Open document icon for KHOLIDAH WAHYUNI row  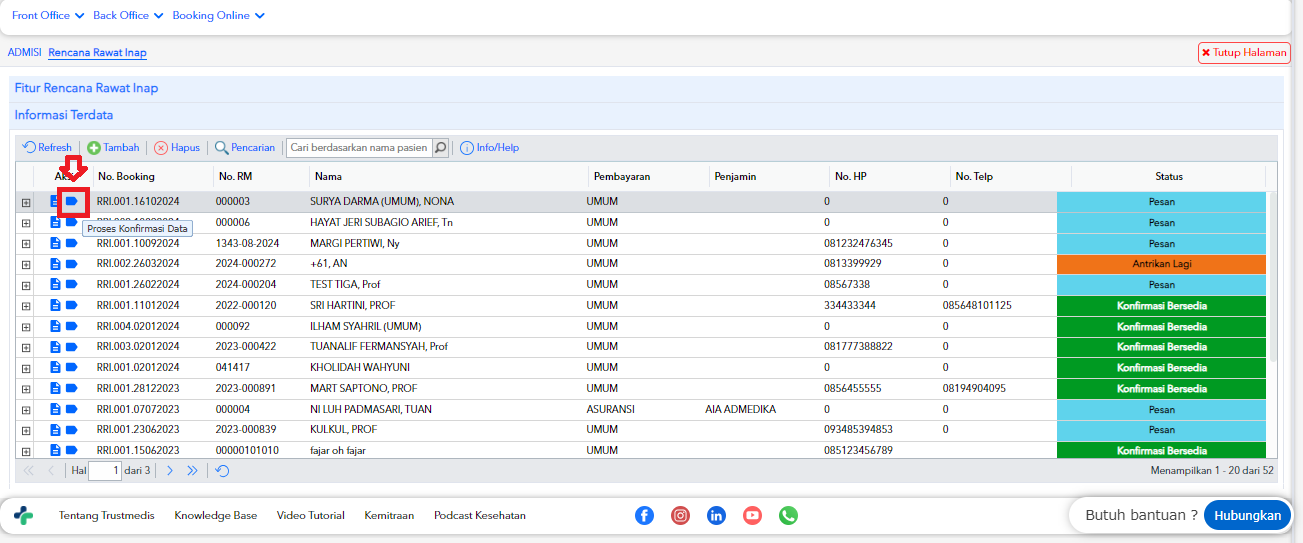click(x=56, y=367)
